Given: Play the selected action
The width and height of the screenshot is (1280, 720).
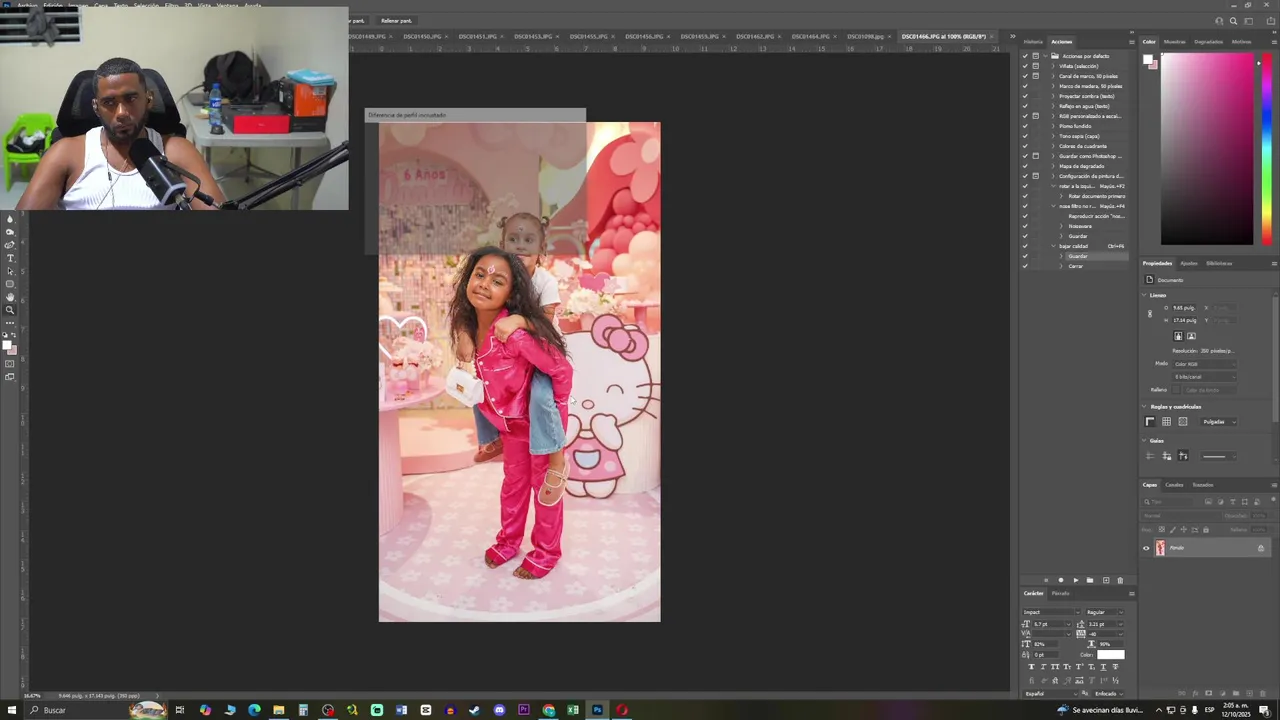Looking at the screenshot, I should (1076, 580).
